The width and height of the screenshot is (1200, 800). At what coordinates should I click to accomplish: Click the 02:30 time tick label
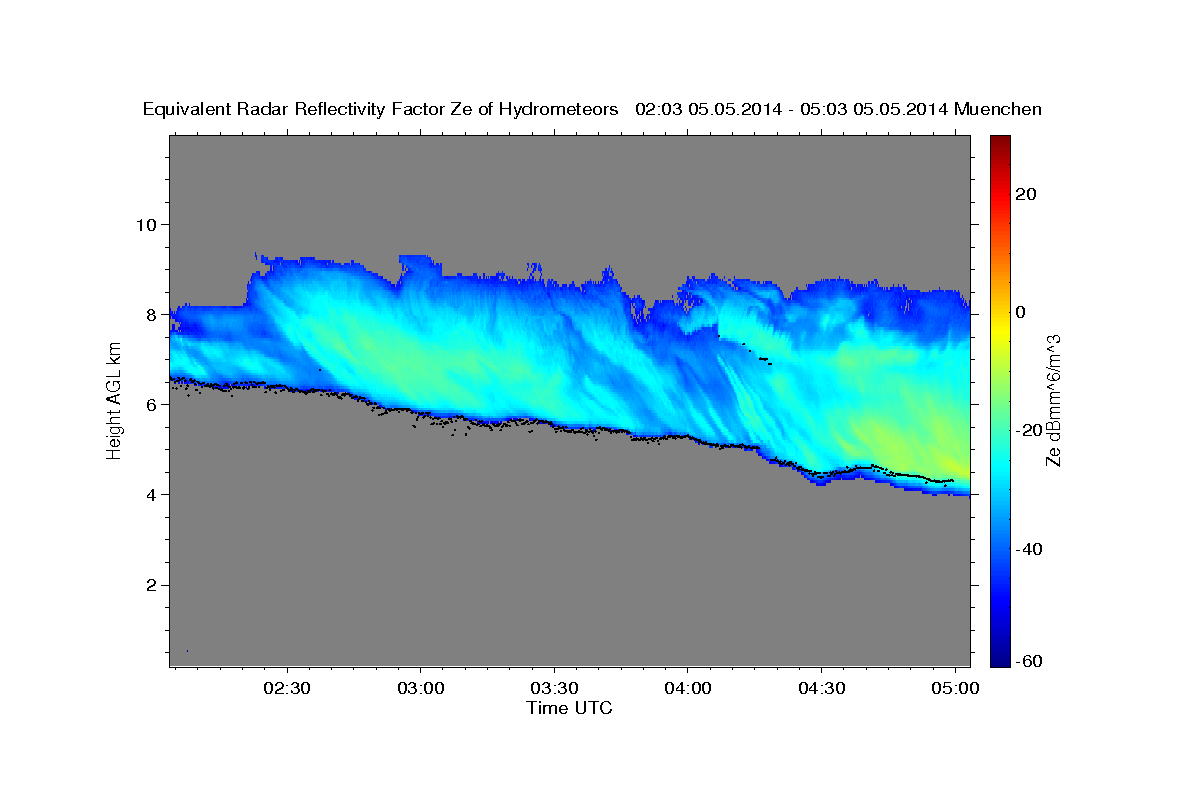[x=288, y=689]
